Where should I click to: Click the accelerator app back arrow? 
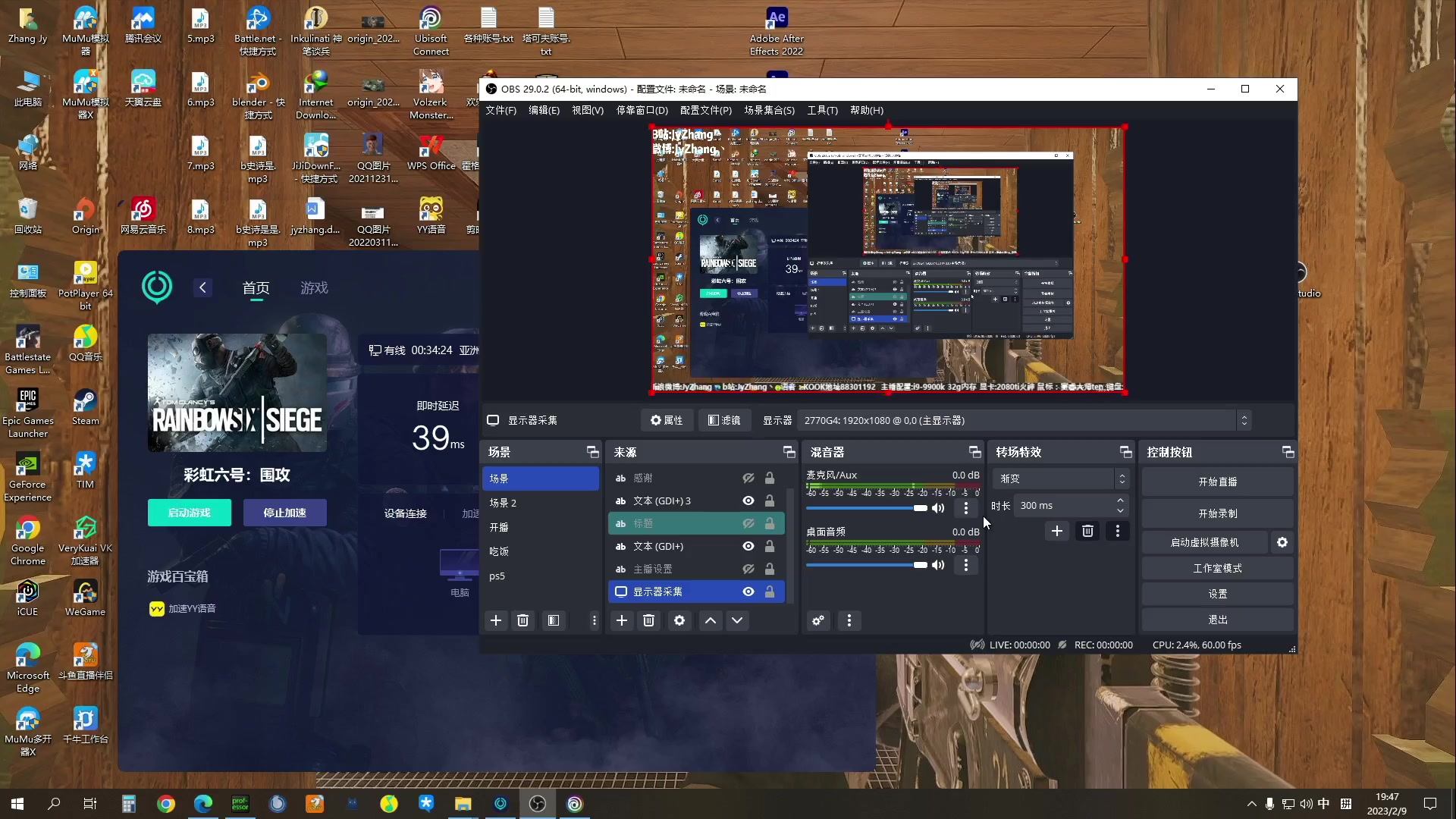click(202, 287)
